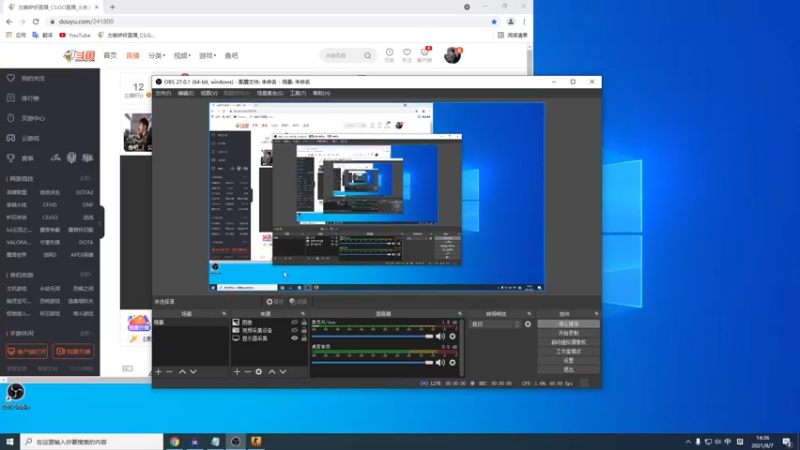Image resolution: width=800 pixels, height=450 pixels.
Task: Toggle lock on the 图像 source
Action: 304,322
